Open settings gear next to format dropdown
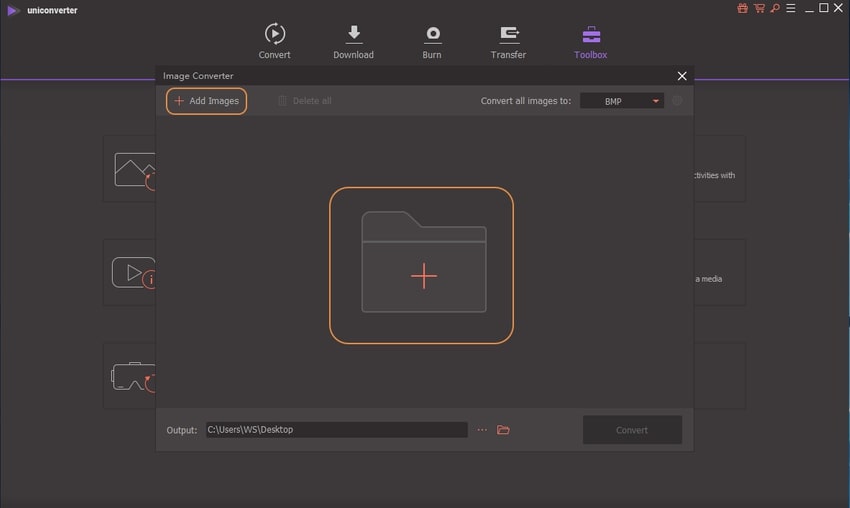The width and height of the screenshot is (850, 508). click(678, 101)
